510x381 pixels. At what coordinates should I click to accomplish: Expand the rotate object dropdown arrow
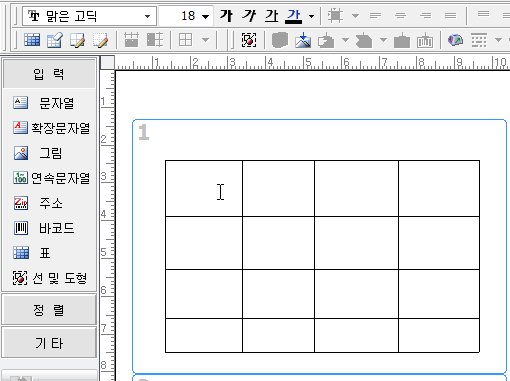click(345, 40)
